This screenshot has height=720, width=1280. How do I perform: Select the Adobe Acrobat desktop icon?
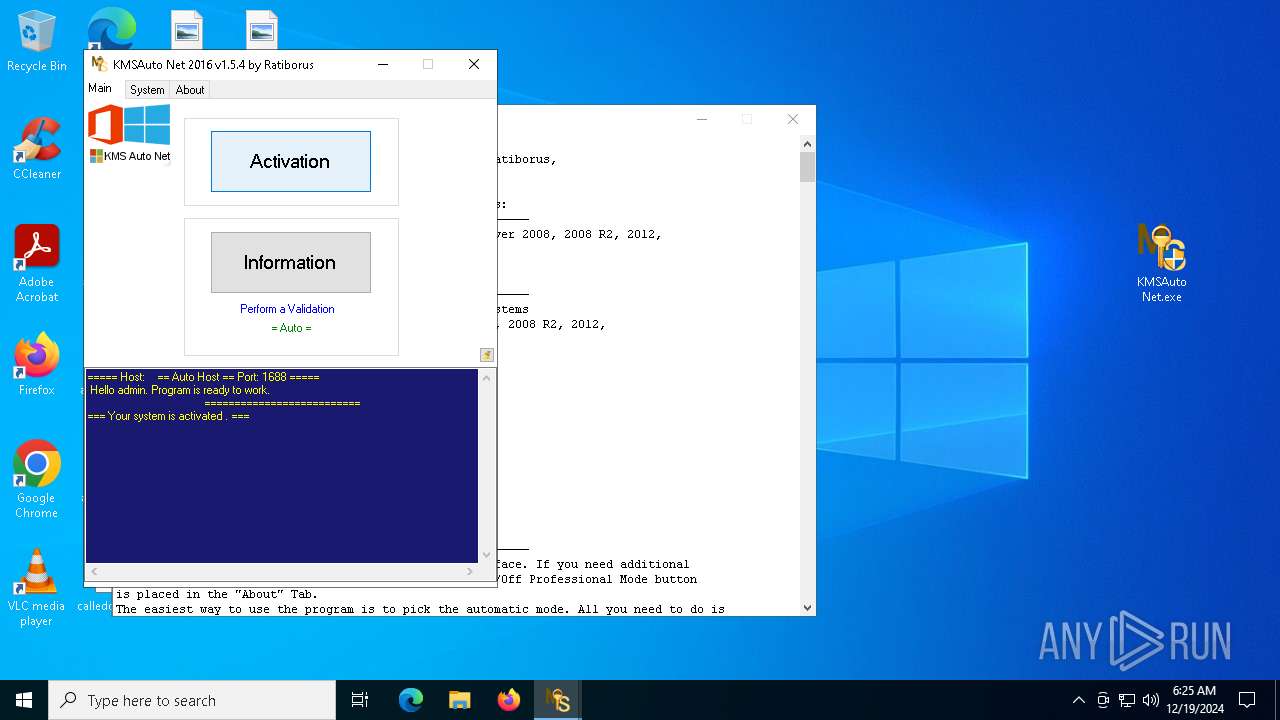[x=37, y=264]
